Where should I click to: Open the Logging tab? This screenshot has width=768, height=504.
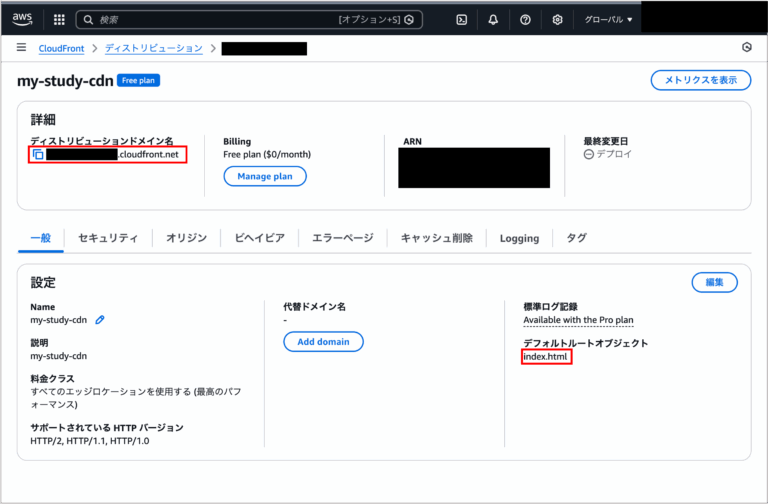coord(519,238)
